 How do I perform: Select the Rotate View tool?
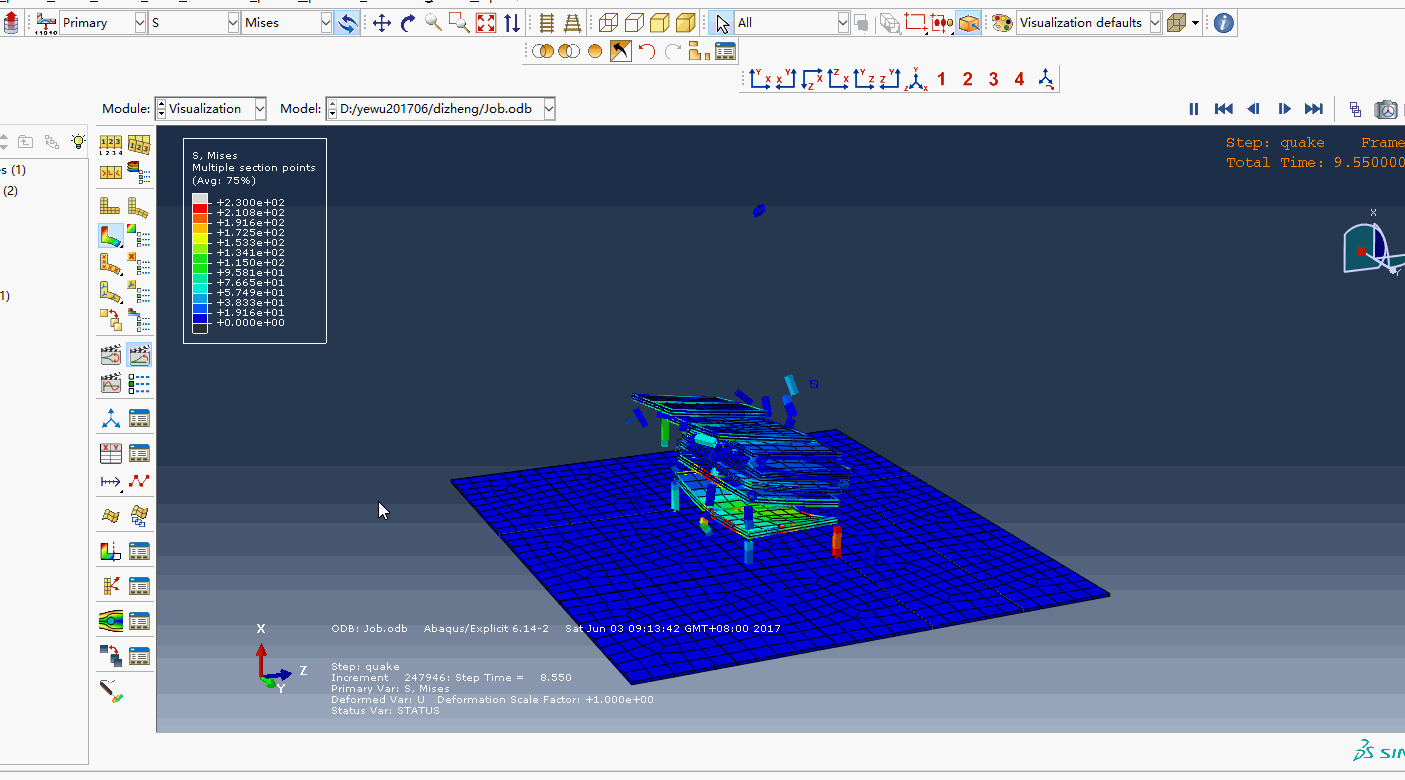(x=407, y=23)
